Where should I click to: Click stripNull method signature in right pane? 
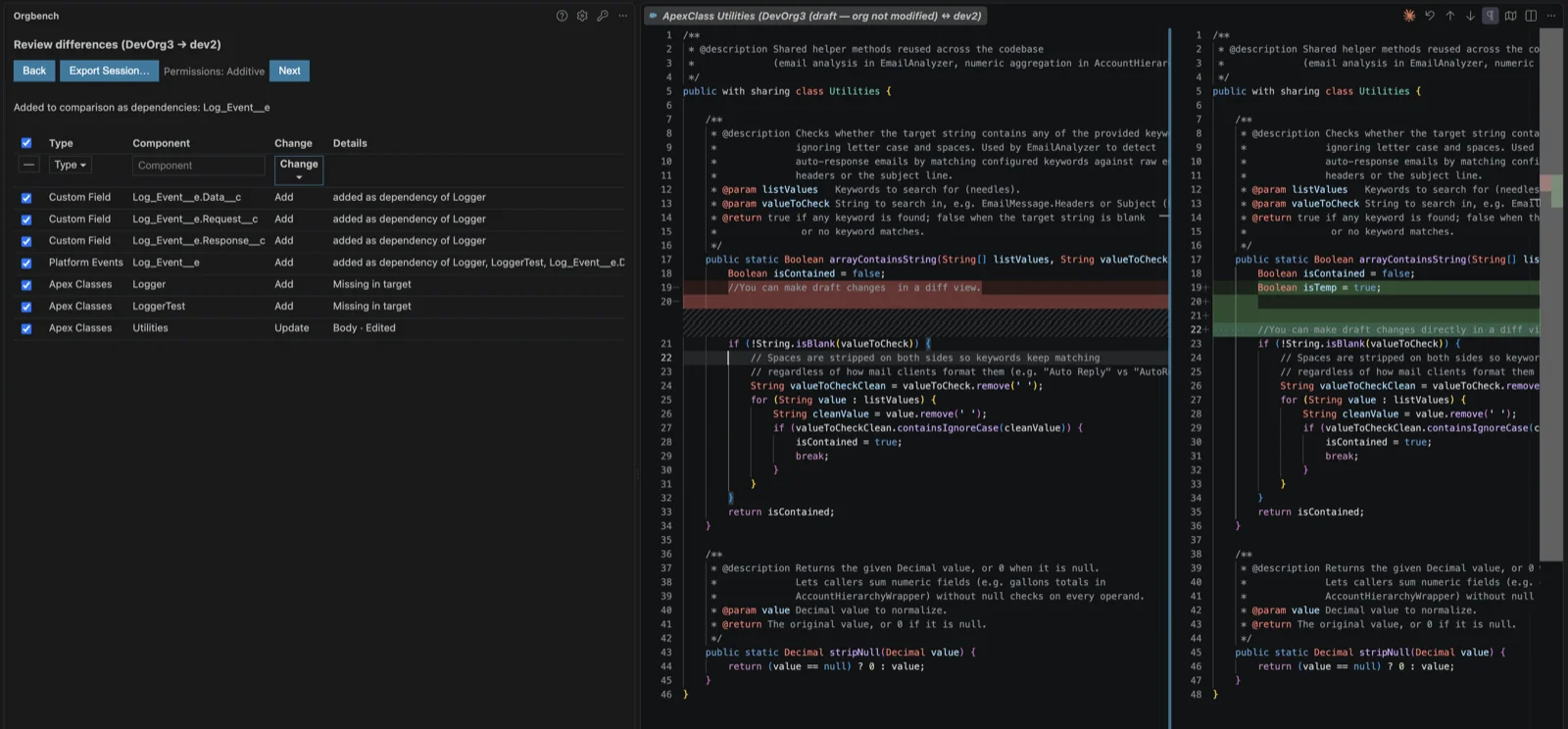click(x=1370, y=653)
